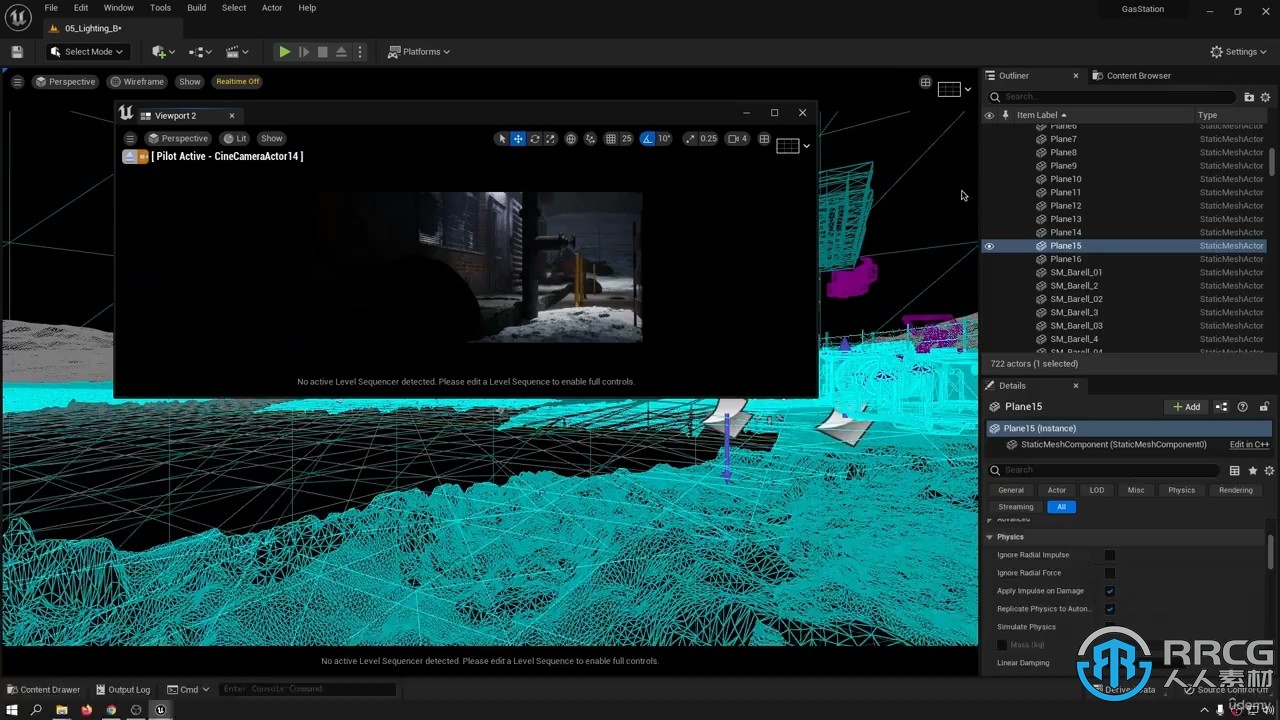Uncheck Apply Impulse on Damage
The image size is (1280, 720).
pyautogui.click(x=1109, y=591)
